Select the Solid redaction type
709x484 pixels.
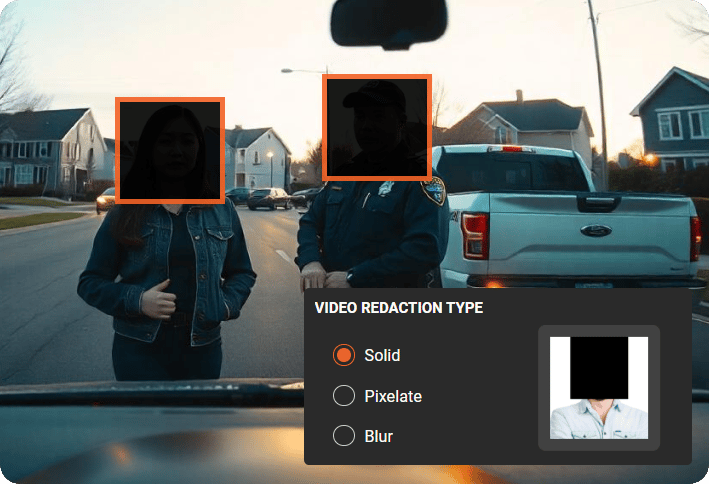(344, 355)
